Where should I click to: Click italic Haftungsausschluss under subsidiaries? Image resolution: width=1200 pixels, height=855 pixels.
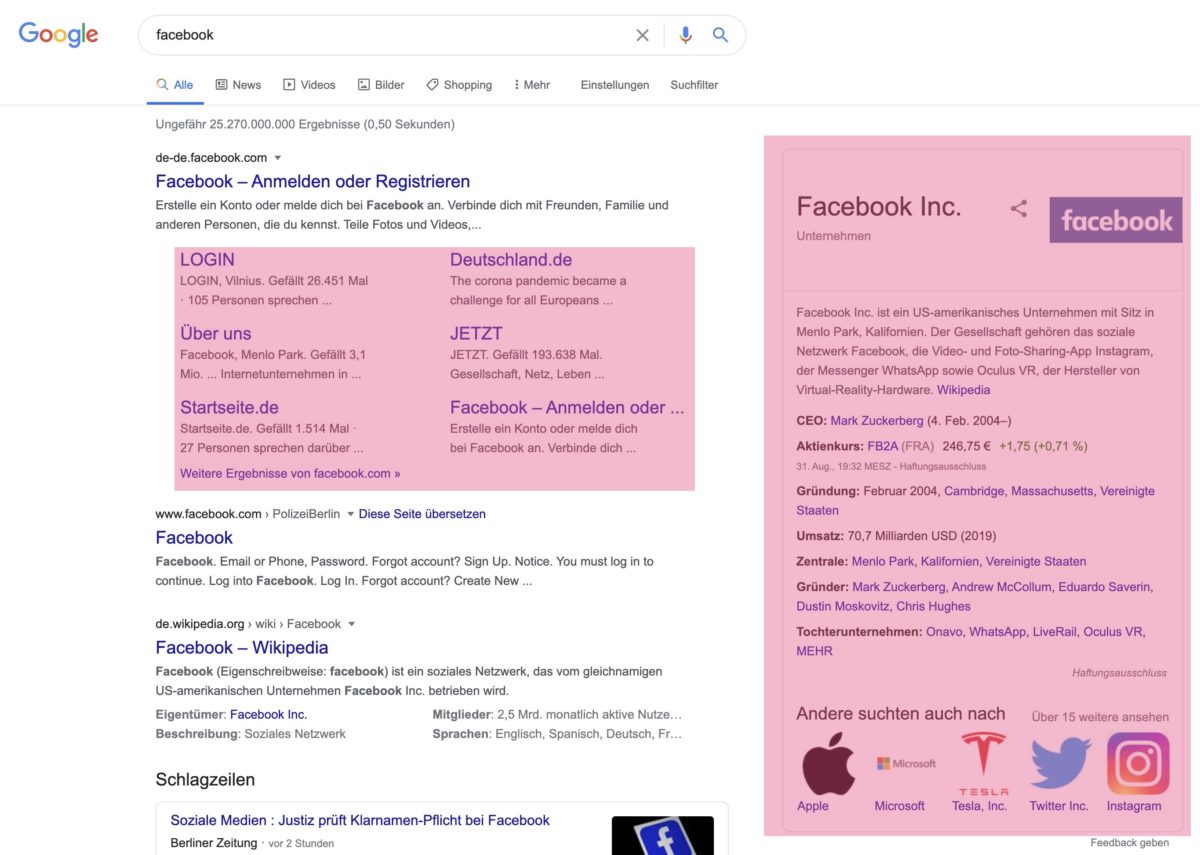tap(1119, 673)
